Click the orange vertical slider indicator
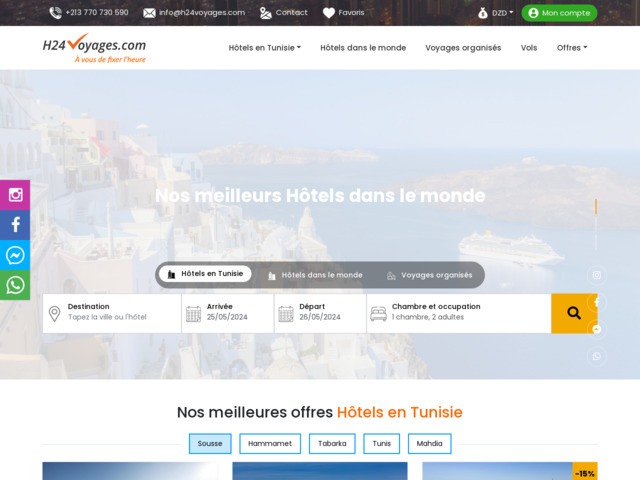The width and height of the screenshot is (640, 480). point(596,207)
